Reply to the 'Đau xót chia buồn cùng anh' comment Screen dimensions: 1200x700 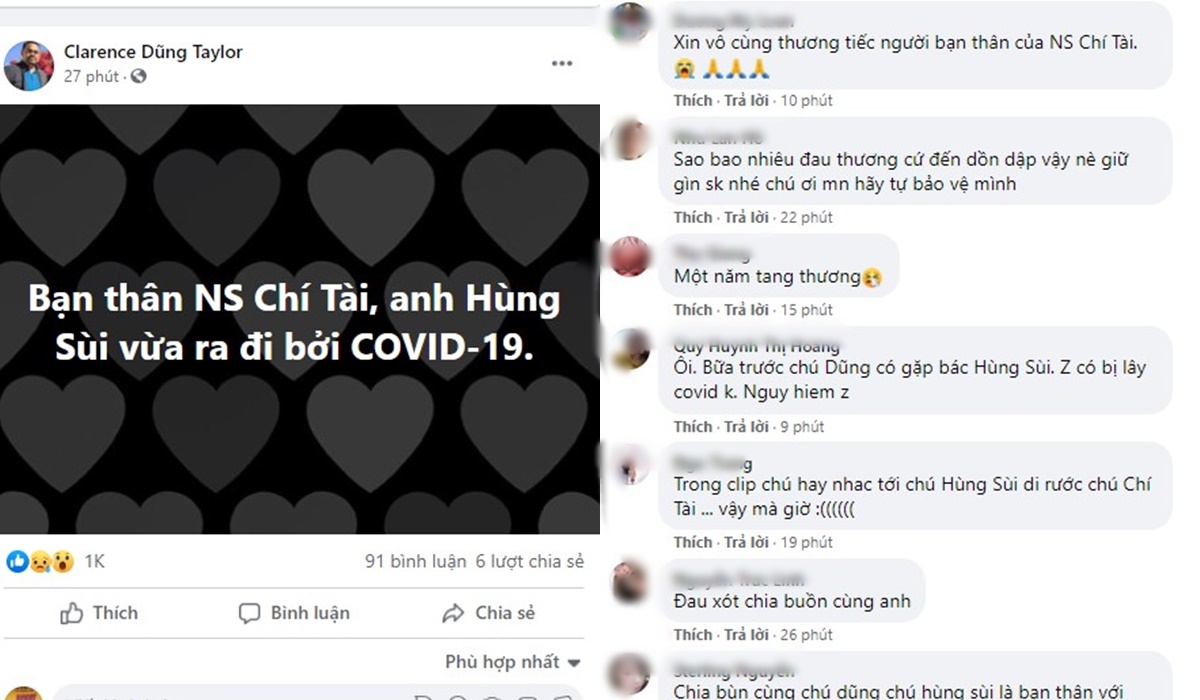pos(744,634)
